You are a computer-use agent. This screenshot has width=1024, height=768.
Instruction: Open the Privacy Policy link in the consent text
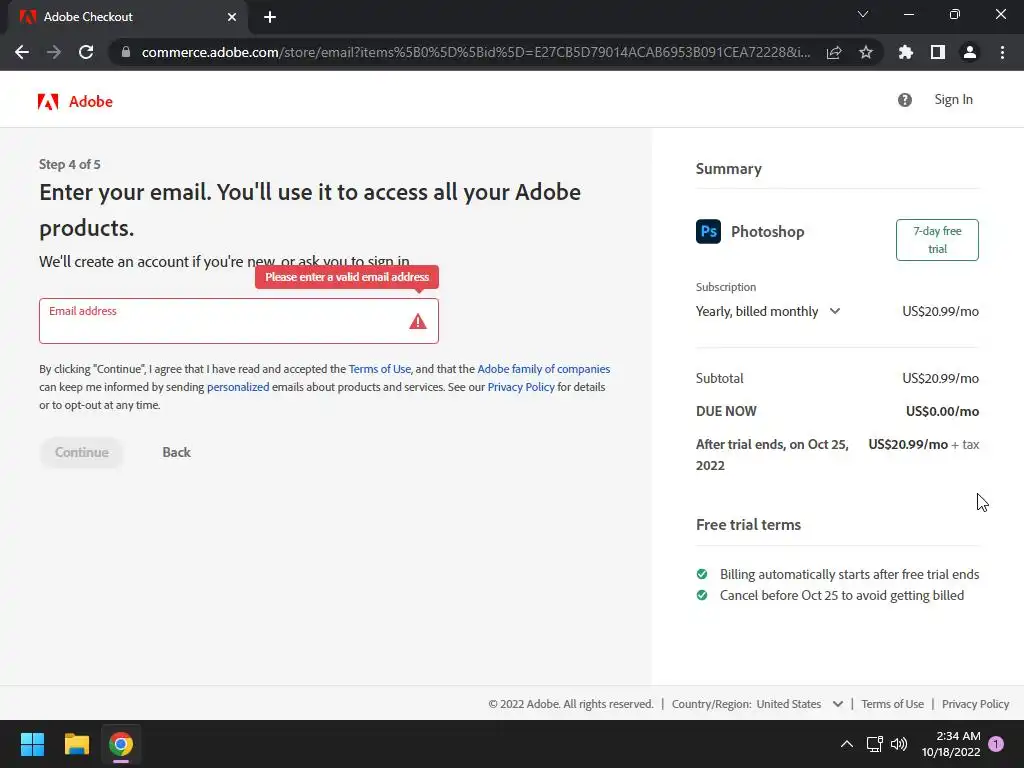[x=521, y=387]
